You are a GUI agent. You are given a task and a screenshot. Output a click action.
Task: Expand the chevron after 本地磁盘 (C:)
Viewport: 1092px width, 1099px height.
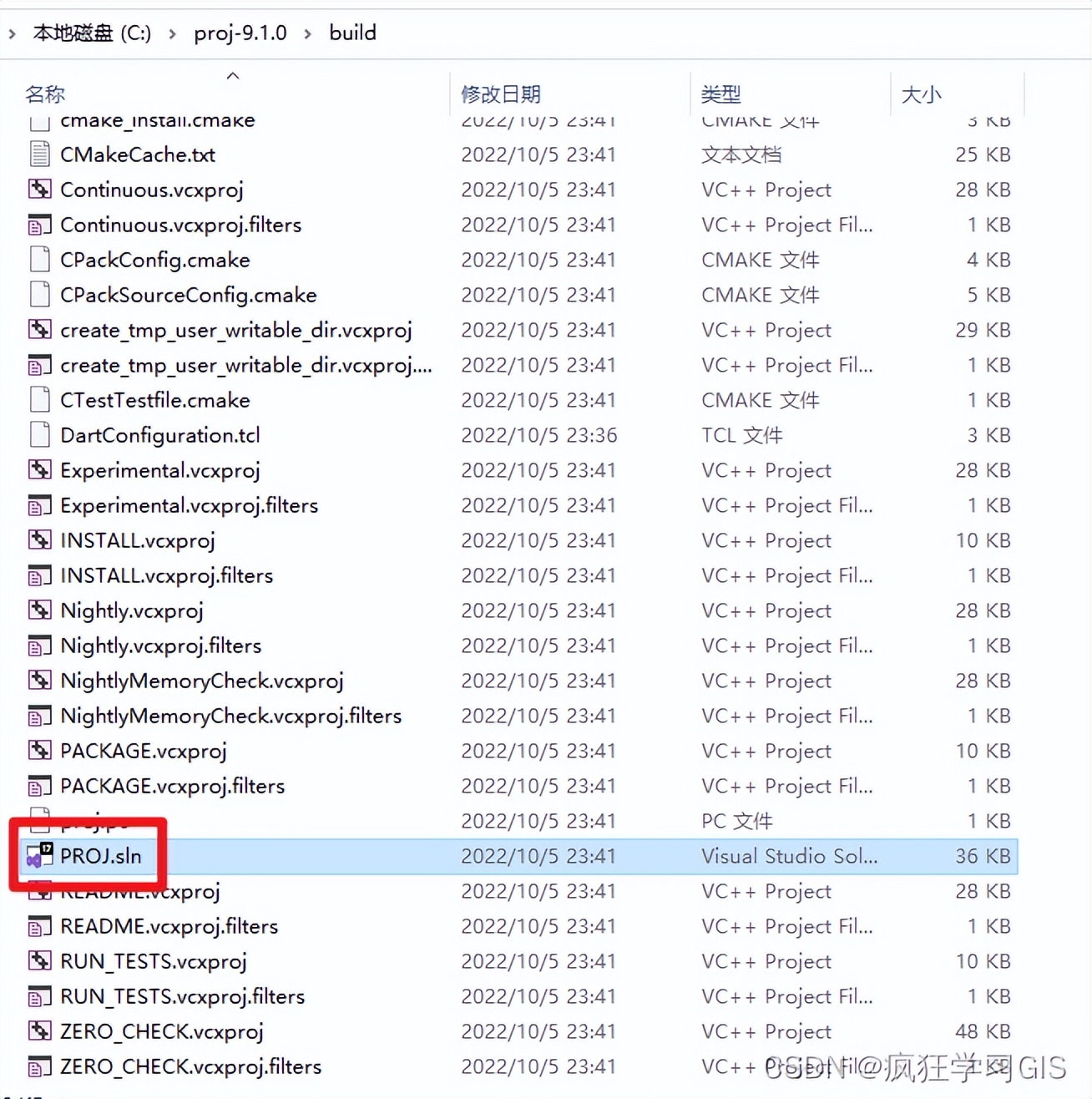172,33
